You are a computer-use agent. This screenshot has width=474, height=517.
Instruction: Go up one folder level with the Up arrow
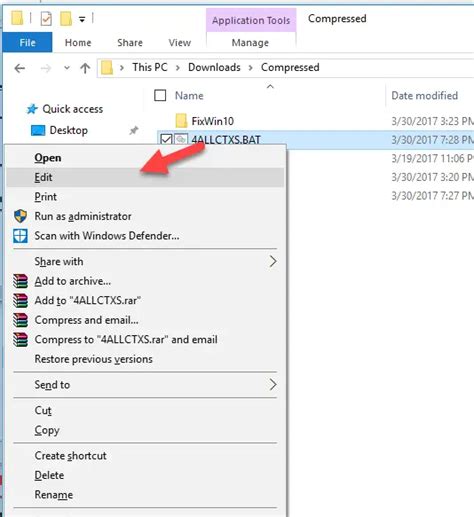coord(85,68)
